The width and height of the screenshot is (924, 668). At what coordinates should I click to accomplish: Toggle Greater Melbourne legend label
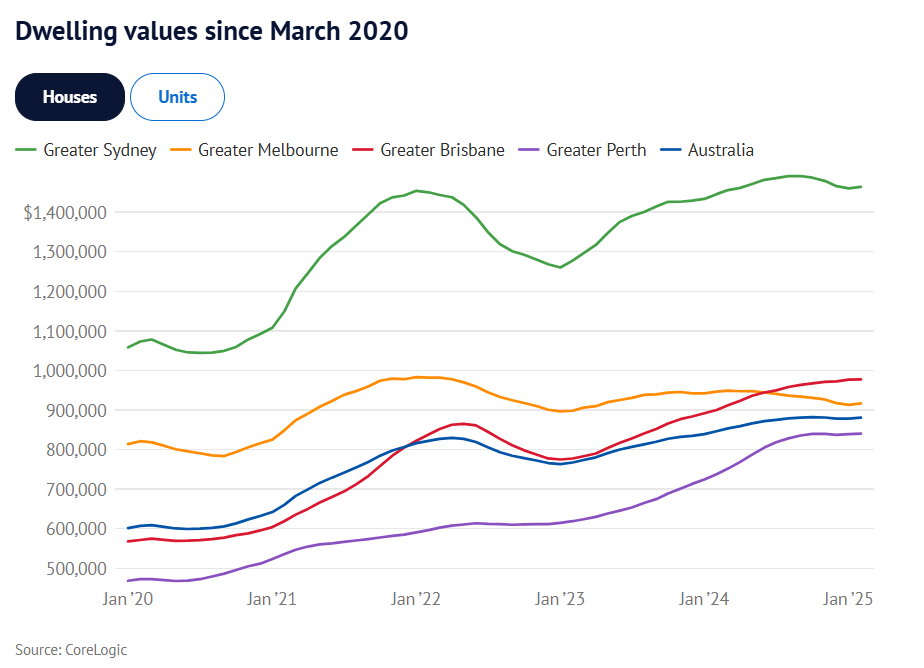(268, 150)
